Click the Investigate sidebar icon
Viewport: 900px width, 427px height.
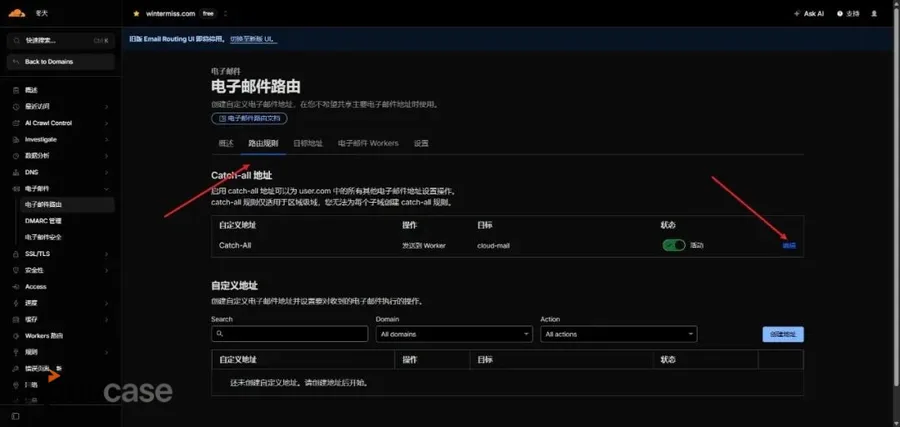15,139
